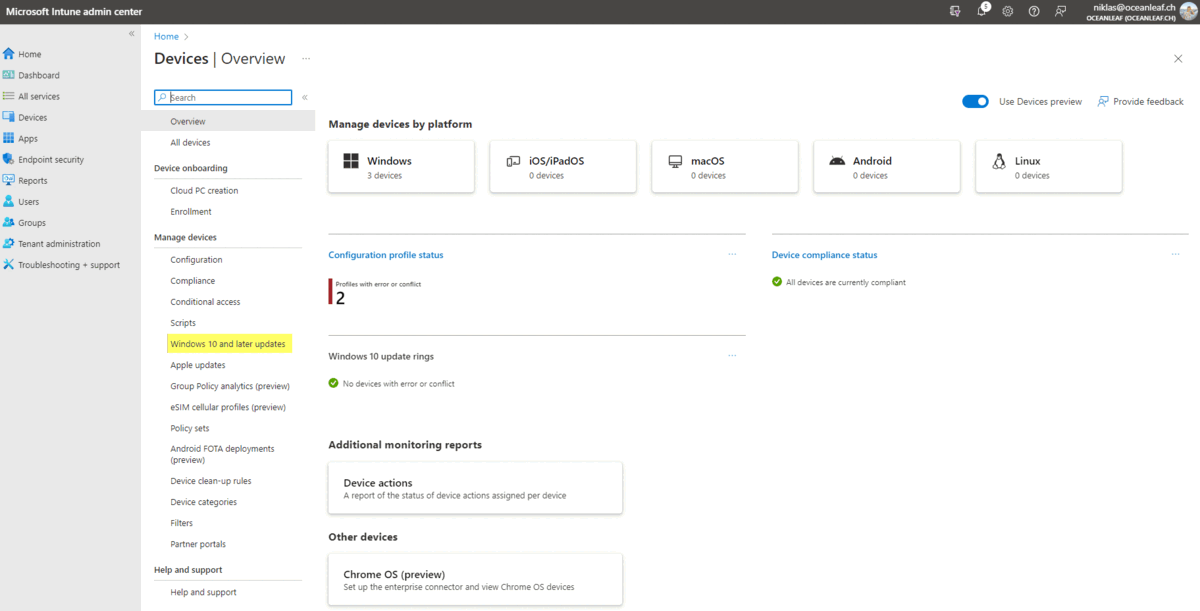Select Compliance under Manage devices

(x=193, y=281)
